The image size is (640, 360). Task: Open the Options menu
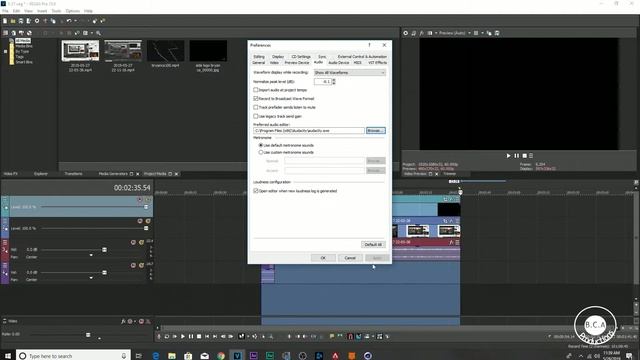point(73,11)
